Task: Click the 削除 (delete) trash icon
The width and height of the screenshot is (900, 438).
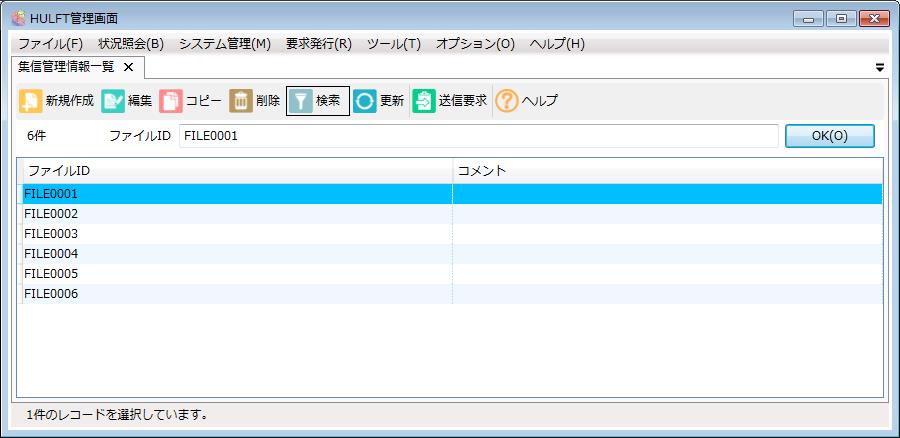Action: [x=241, y=101]
